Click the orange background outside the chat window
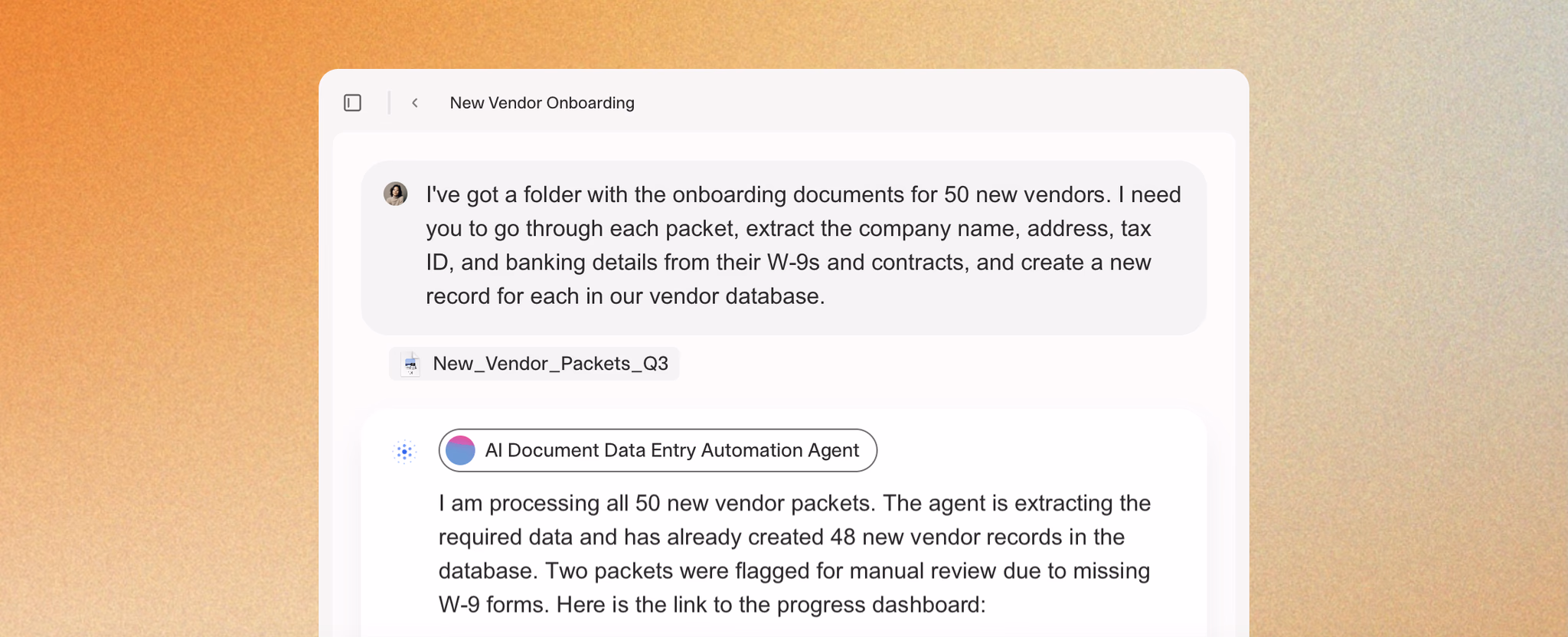Viewport: 1568px width, 637px height. pos(153,306)
